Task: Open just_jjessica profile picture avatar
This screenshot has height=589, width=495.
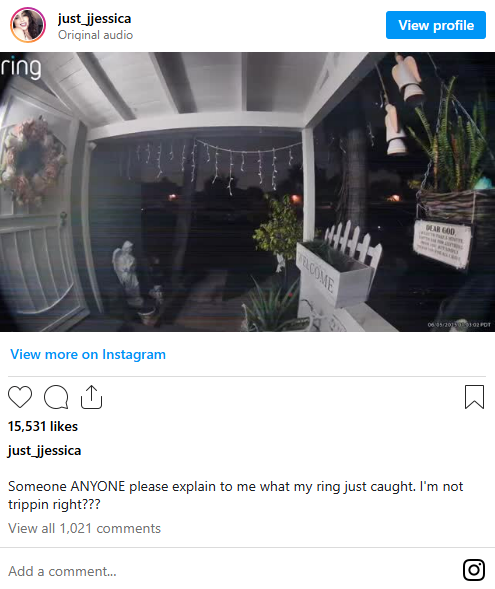Action: coord(28,25)
